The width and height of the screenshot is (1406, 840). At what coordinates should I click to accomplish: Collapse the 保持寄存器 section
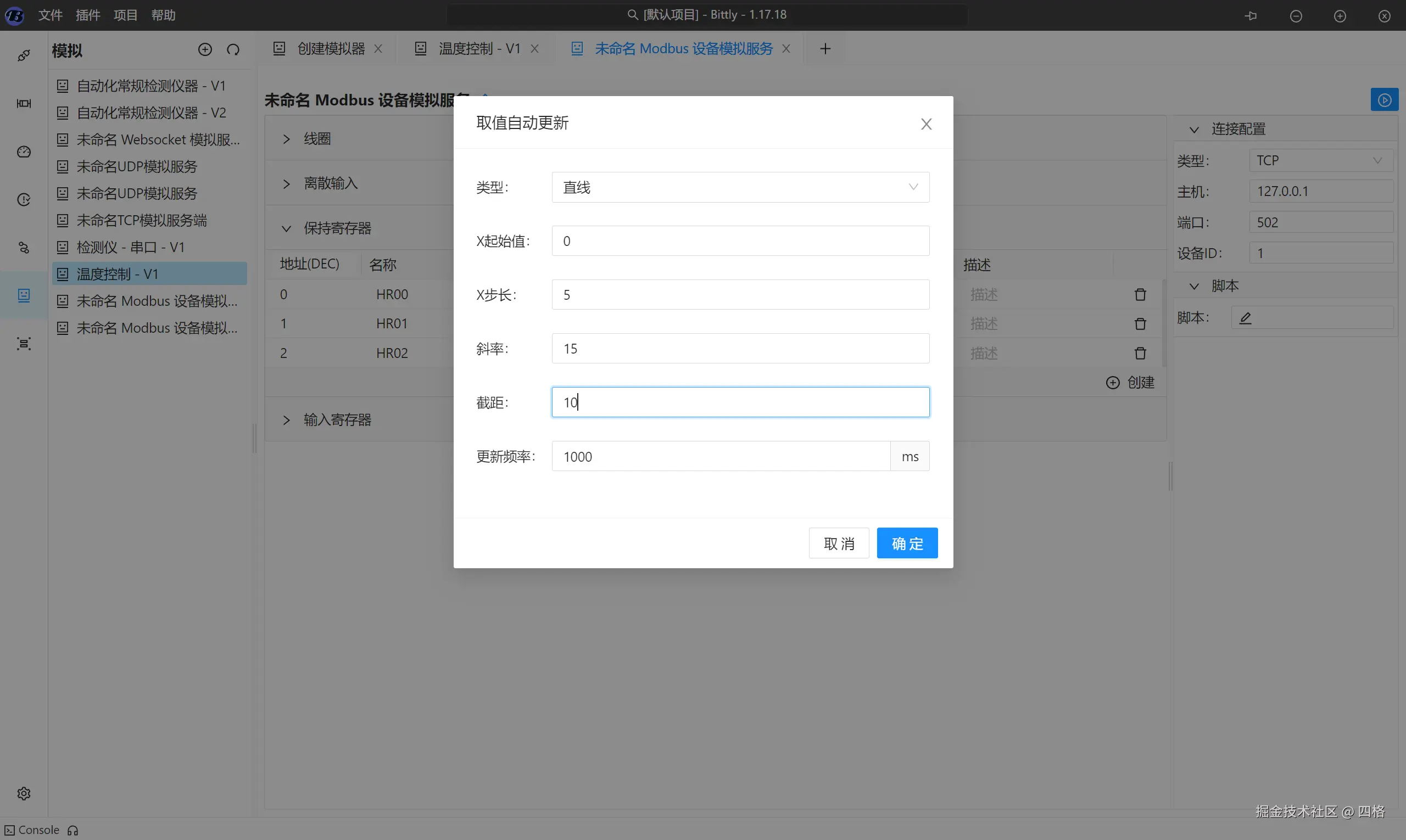[x=287, y=228]
